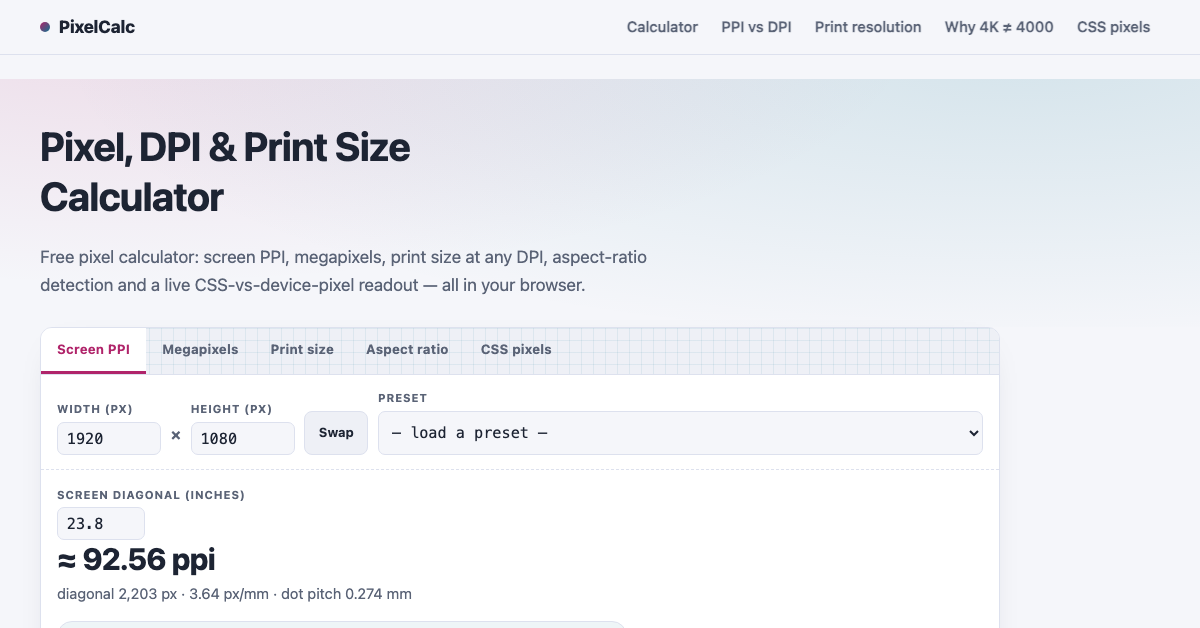
Task: Select the Screen PPI tab
Action: coord(94,350)
